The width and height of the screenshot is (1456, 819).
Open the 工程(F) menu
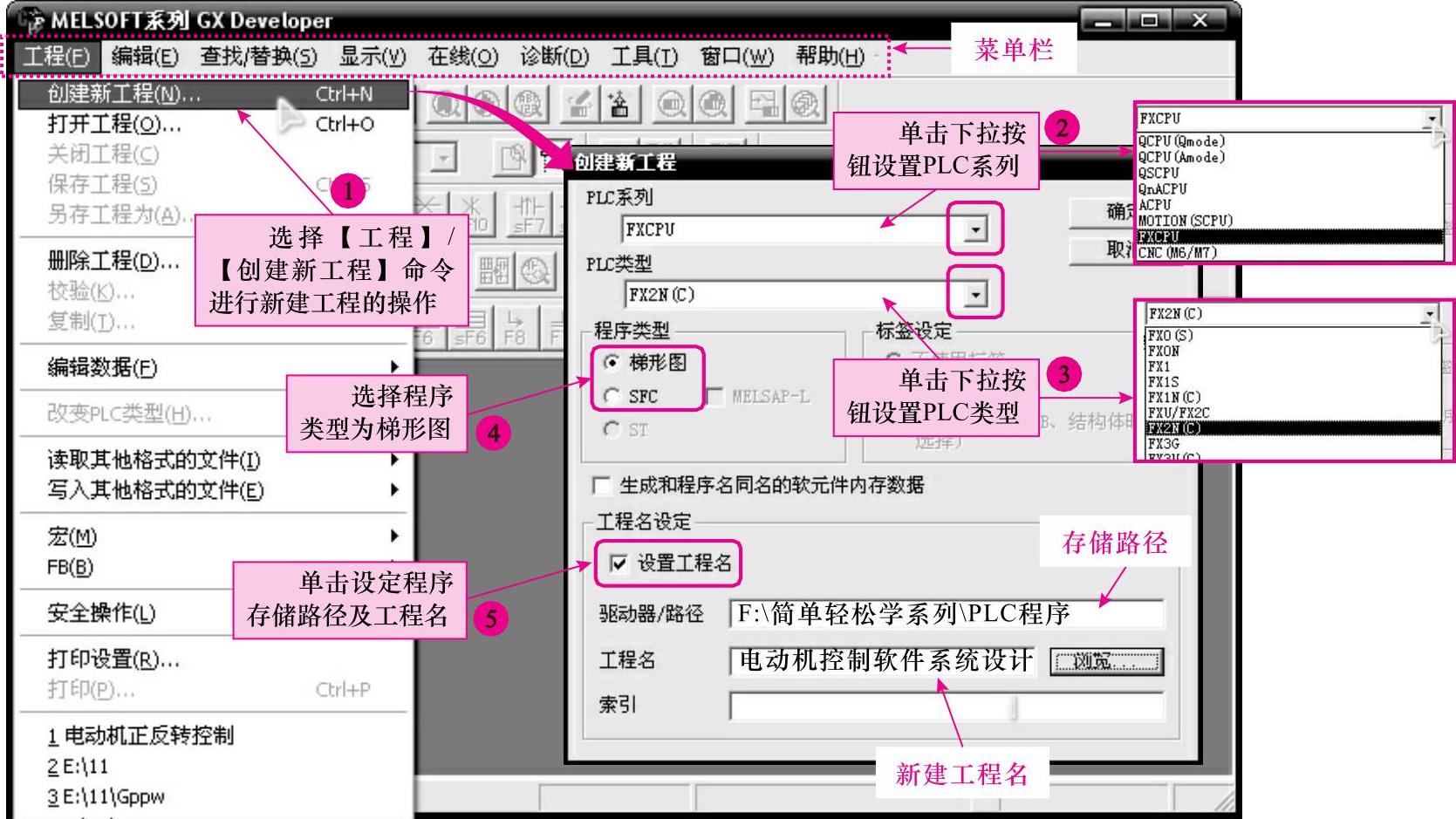click(57, 57)
